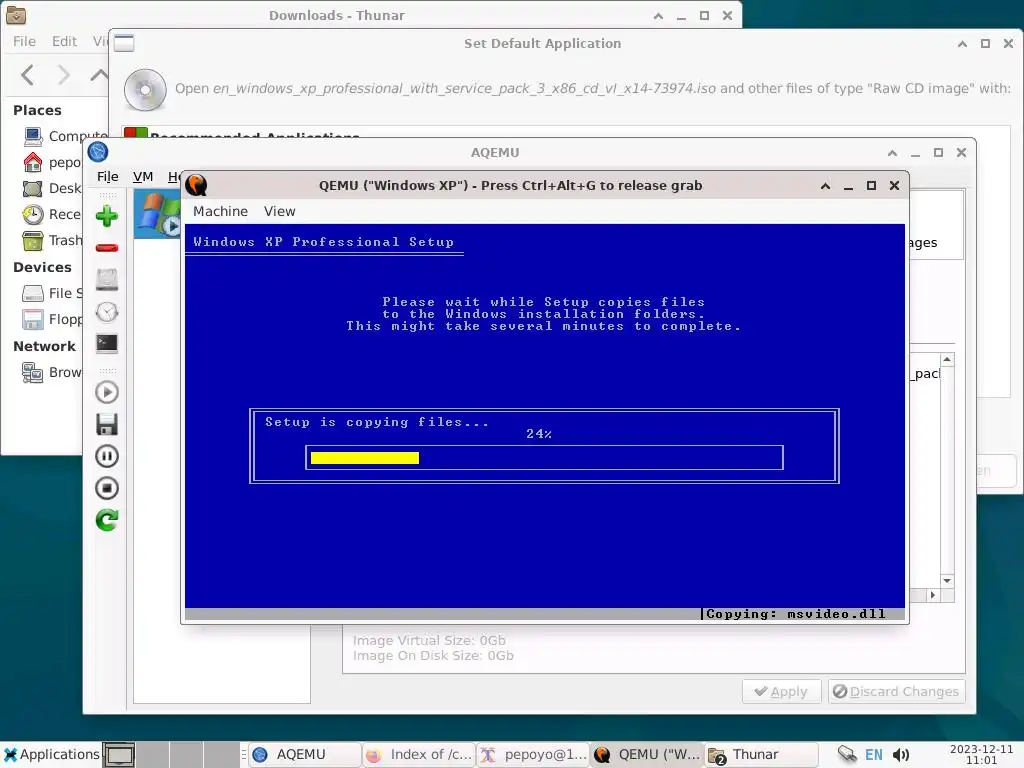Click the Show Desktop icon in panel
This screenshot has width=1024, height=768.
pyautogui.click(x=119, y=754)
